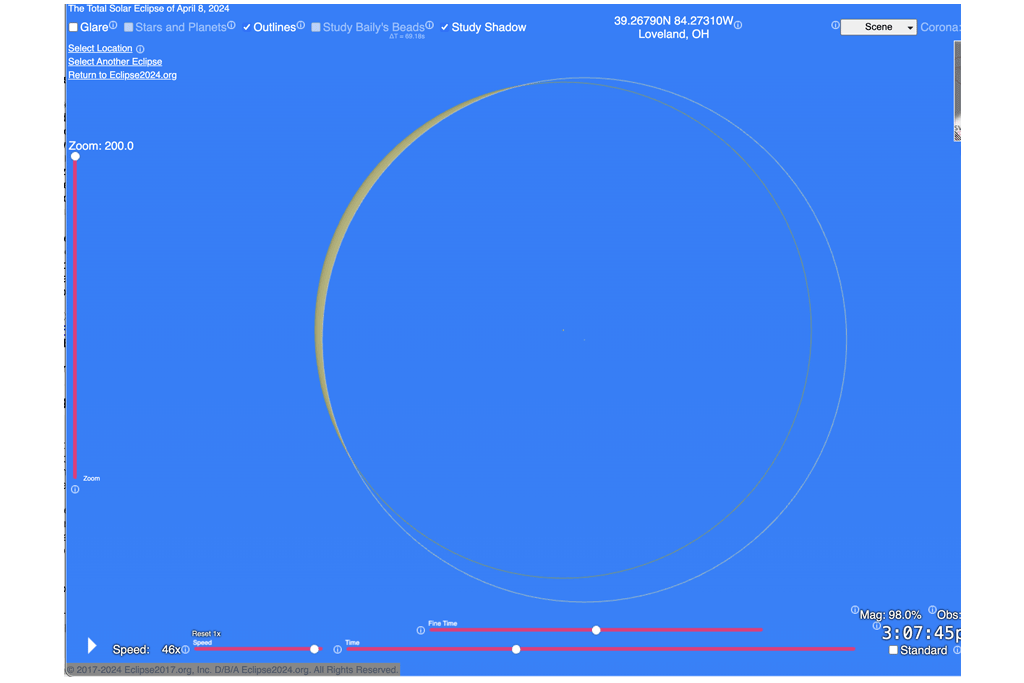Uncheck the Study Shadow option
This screenshot has width=1024, height=683.
(445, 27)
